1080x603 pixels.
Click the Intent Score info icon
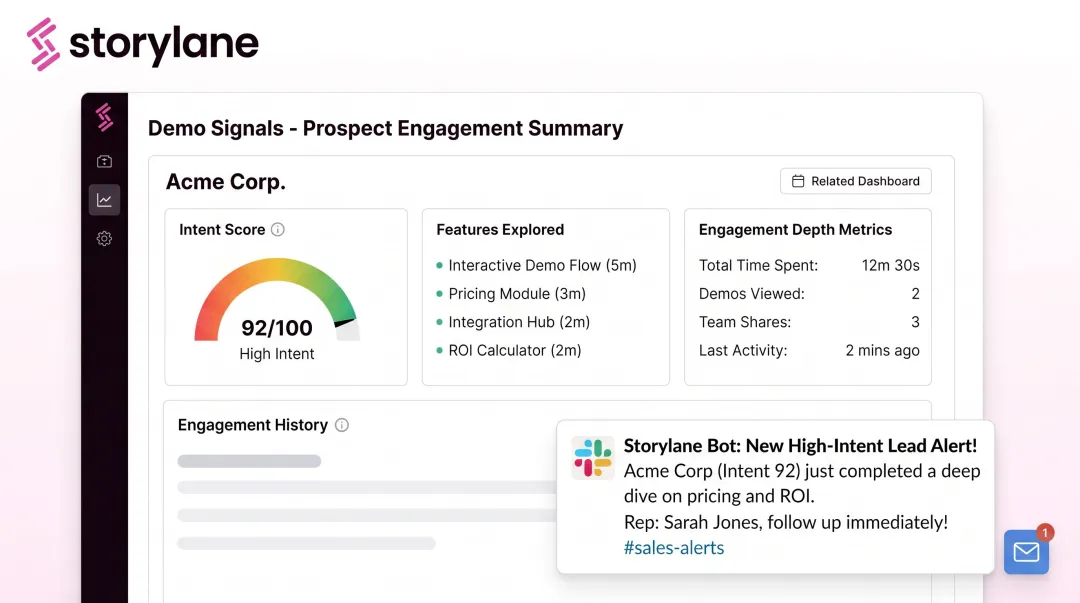[x=278, y=229]
